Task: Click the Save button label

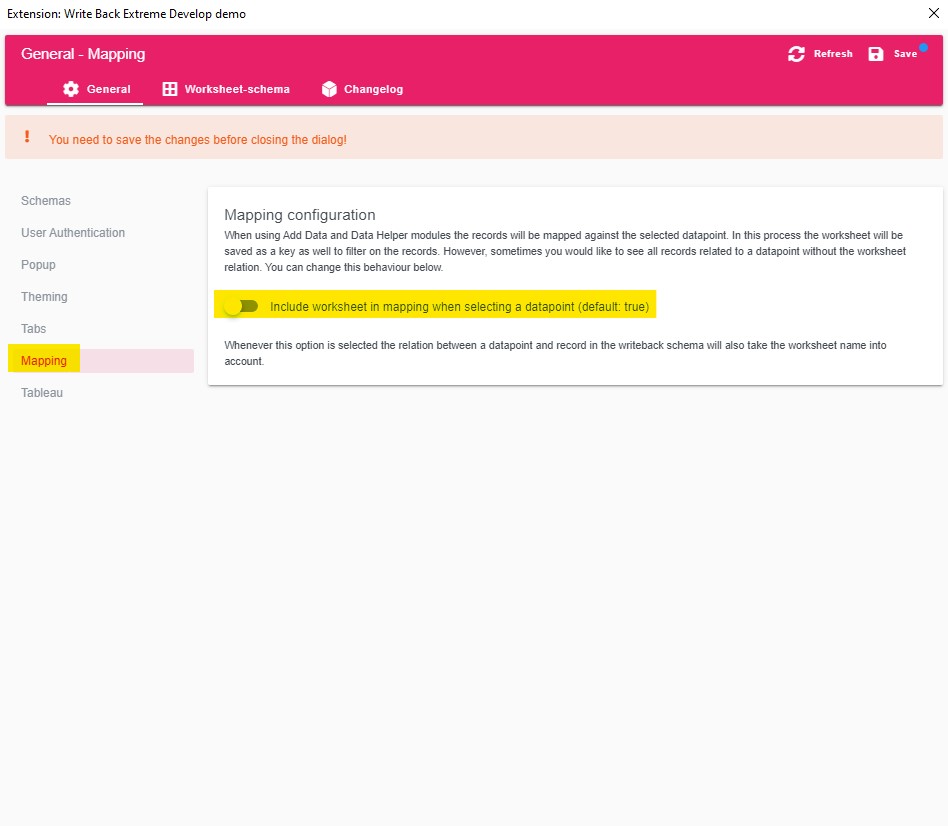Action: click(x=905, y=54)
